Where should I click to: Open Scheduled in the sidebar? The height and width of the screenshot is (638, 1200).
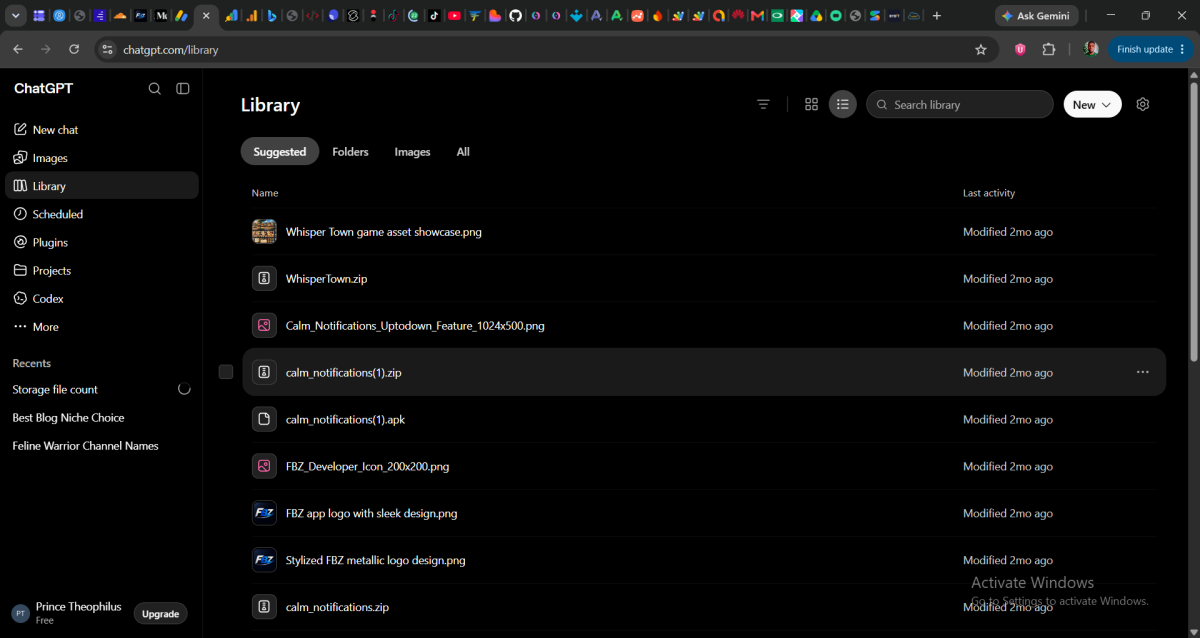click(101, 214)
